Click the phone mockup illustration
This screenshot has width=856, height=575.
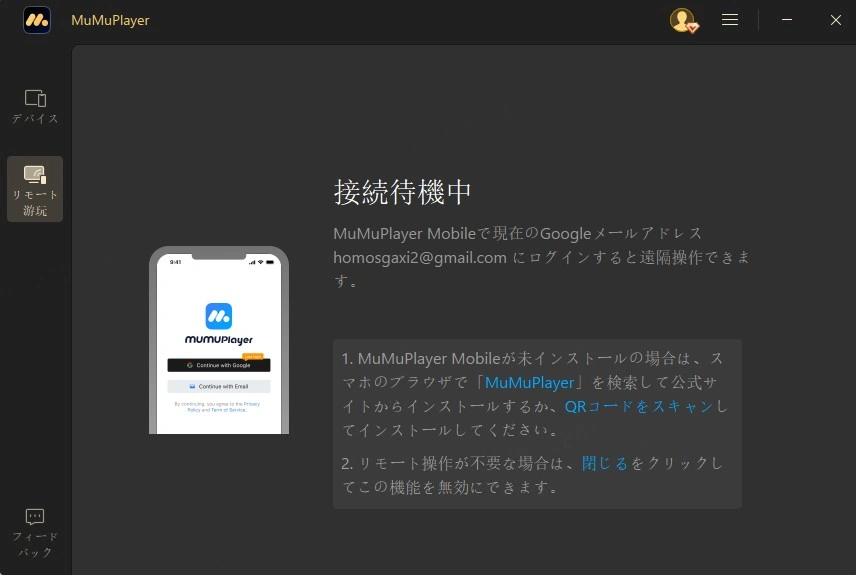[x=219, y=340]
